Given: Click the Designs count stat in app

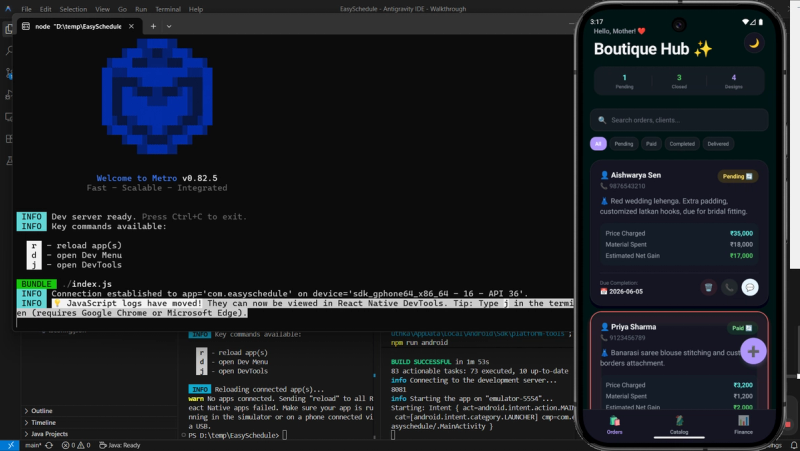Looking at the screenshot, I should coord(734,81).
